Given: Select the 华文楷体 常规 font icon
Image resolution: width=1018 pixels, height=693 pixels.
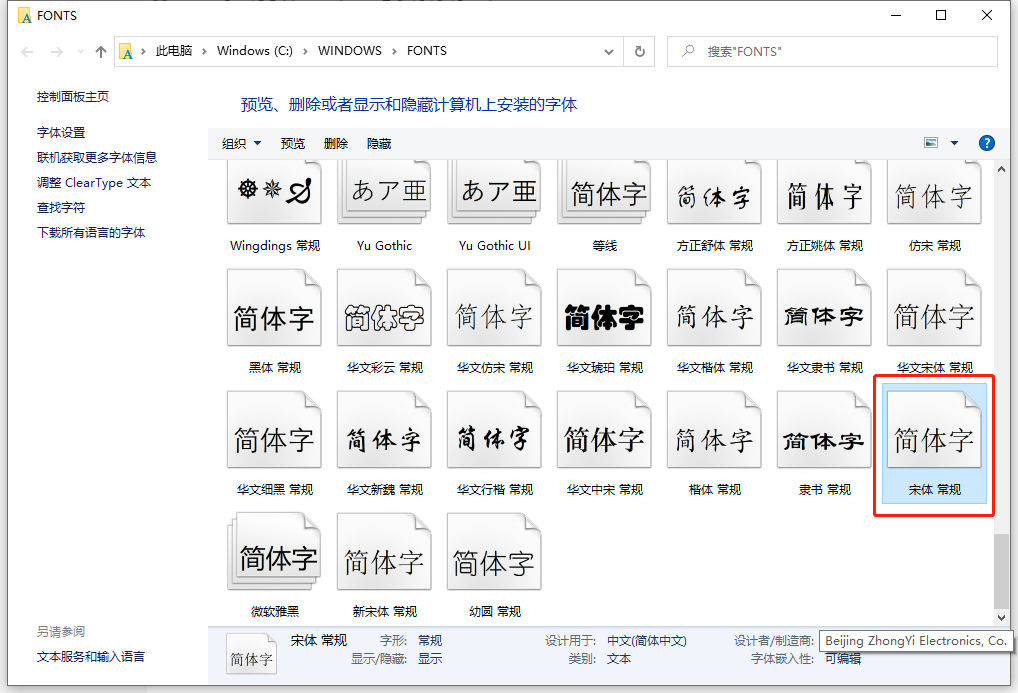Looking at the screenshot, I should pos(714,308).
